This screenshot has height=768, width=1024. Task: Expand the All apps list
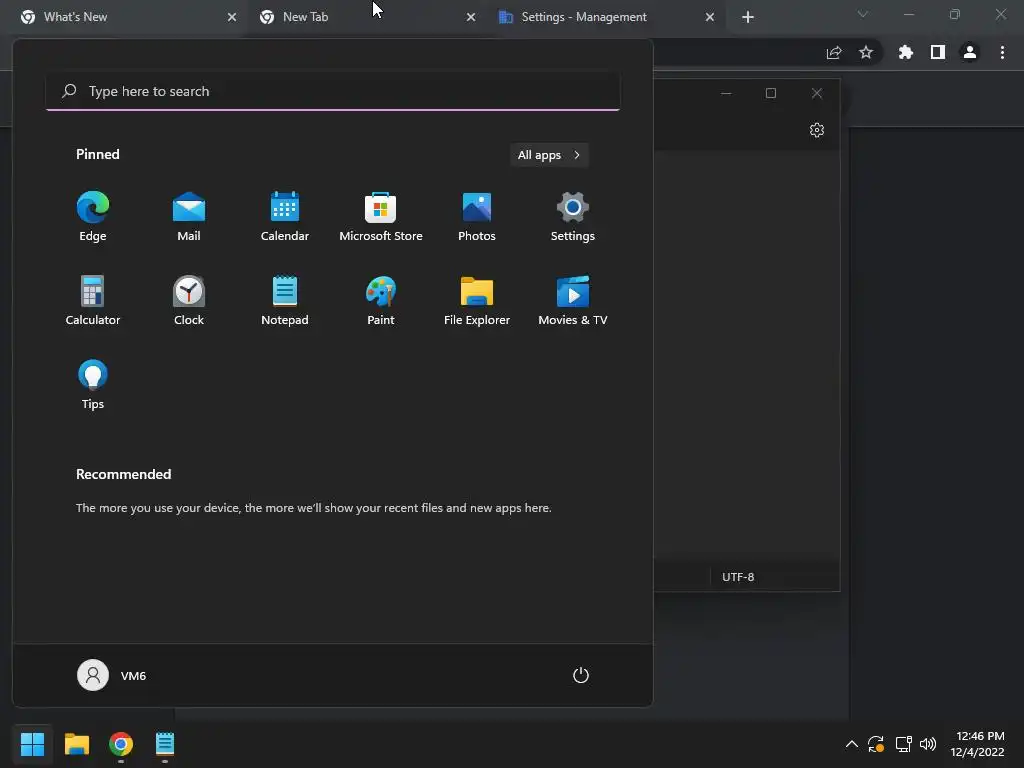click(549, 155)
